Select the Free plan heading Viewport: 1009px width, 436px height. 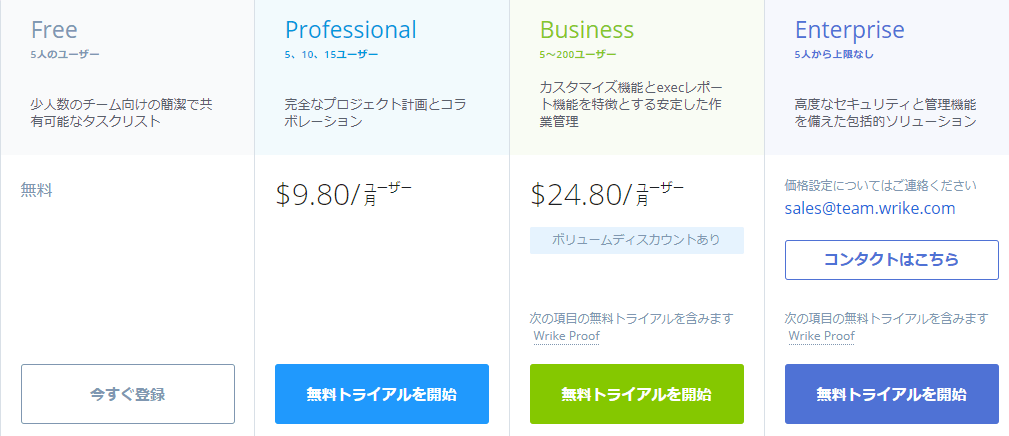54,30
